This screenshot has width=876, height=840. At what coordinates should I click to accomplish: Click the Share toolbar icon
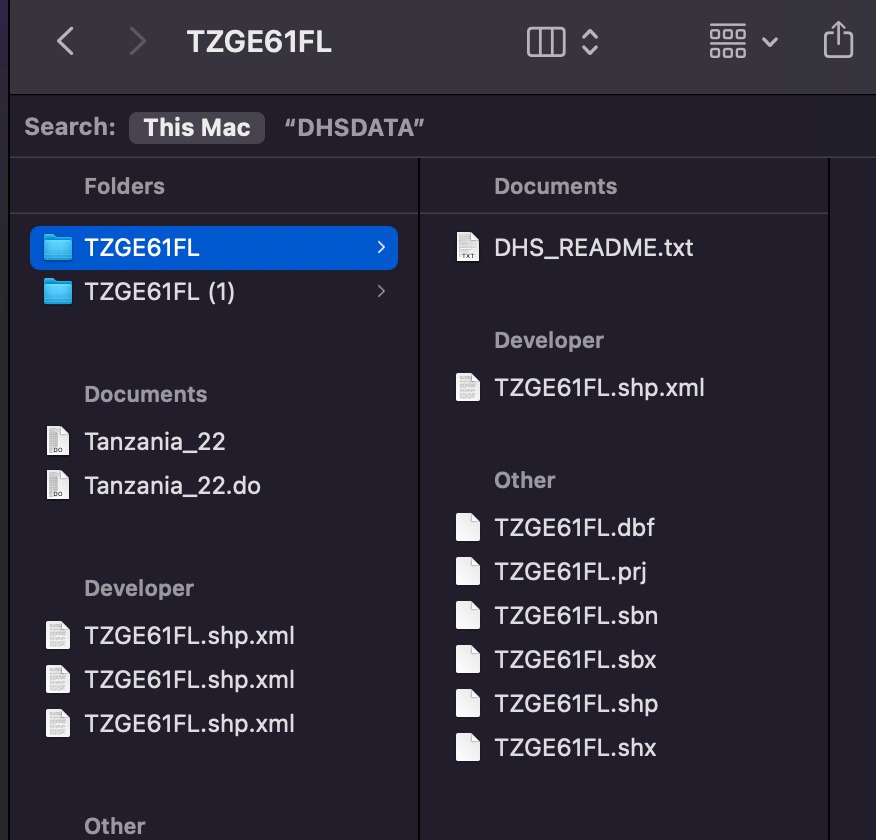click(838, 41)
